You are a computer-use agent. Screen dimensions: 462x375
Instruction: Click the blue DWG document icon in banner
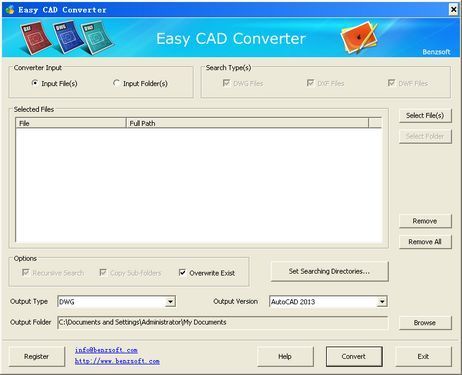pyautogui.click(x=68, y=37)
